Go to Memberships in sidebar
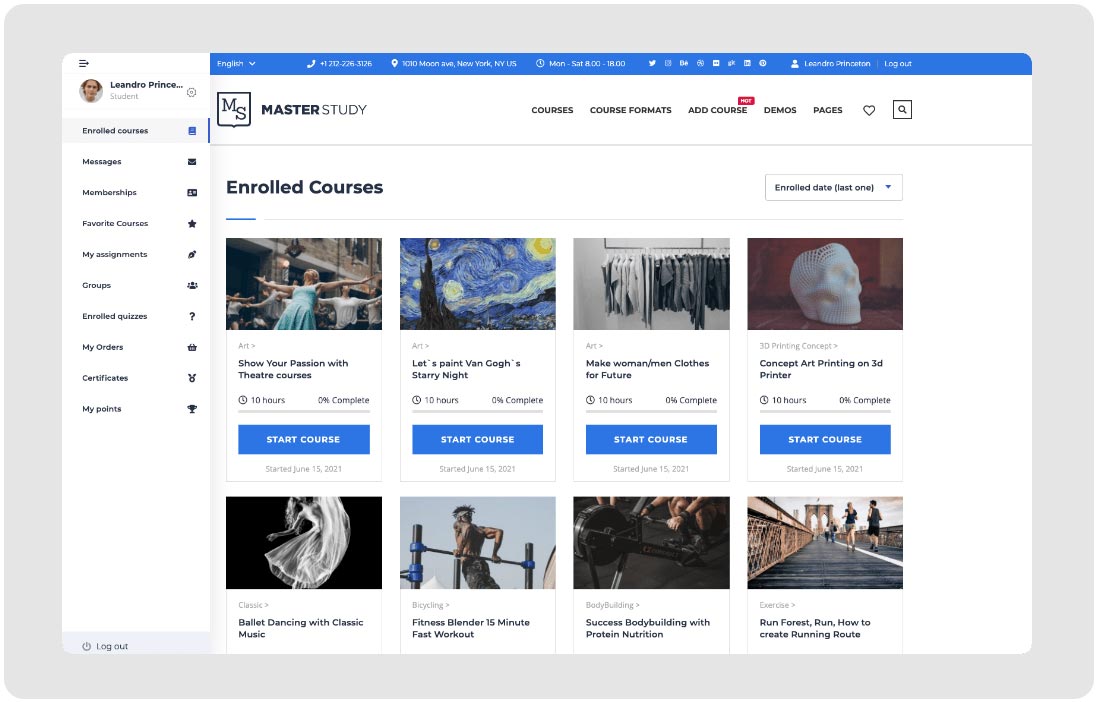The width and height of the screenshot is (1097, 702). pyautogui.click(x=136, y=192)
